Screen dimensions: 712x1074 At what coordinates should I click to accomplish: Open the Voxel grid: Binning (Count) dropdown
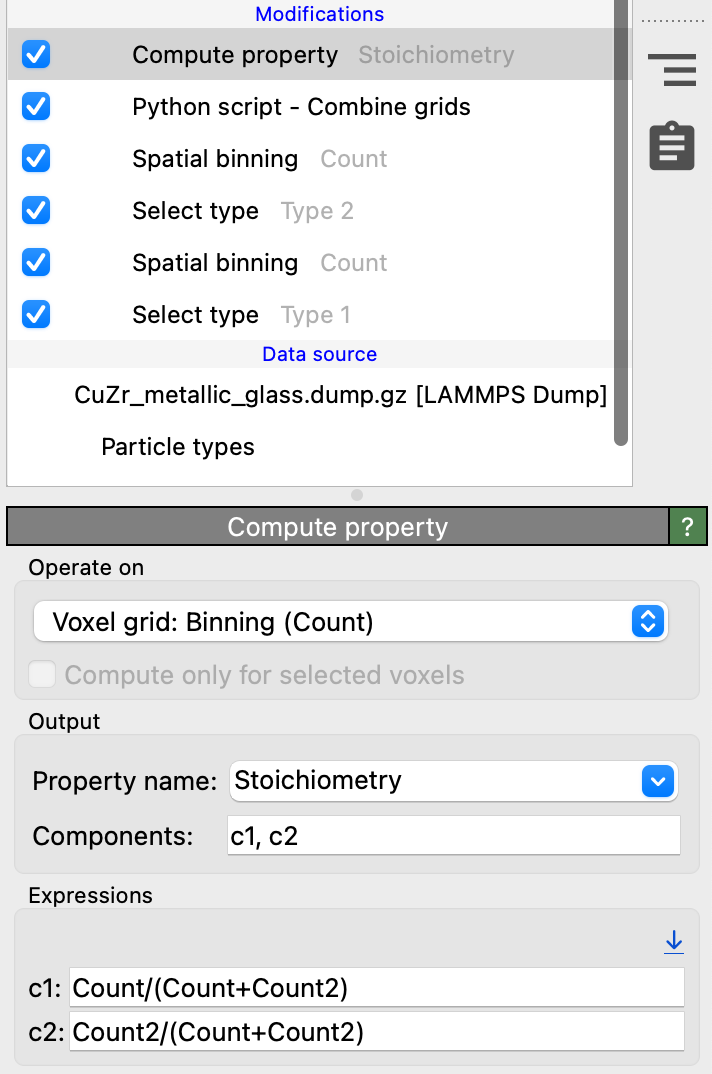(x=350, y=622)
